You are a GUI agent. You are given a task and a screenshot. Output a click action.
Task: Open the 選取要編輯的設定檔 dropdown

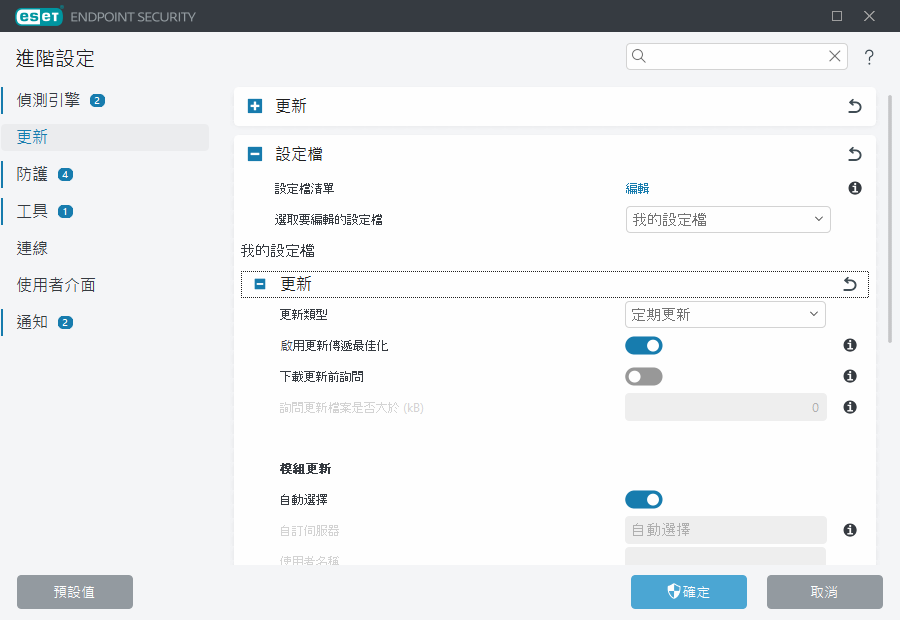click(x=729, y=219)
